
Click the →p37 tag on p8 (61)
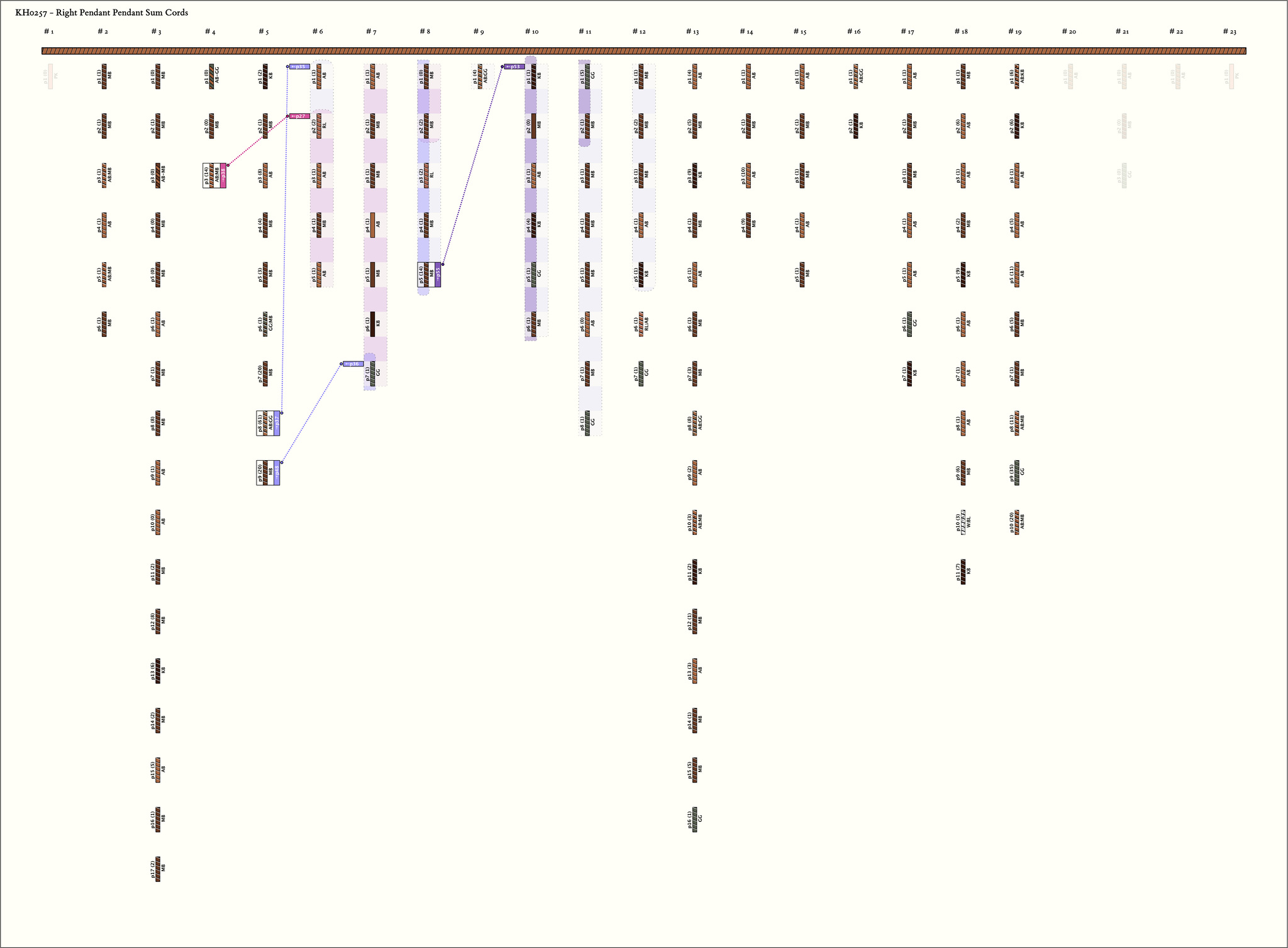point(277,423)
